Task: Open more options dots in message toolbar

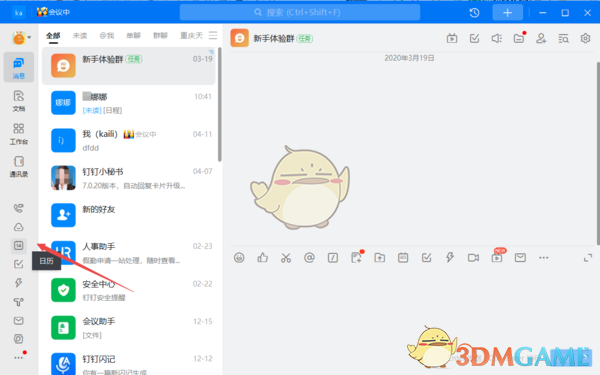Action: click(543, 258)
